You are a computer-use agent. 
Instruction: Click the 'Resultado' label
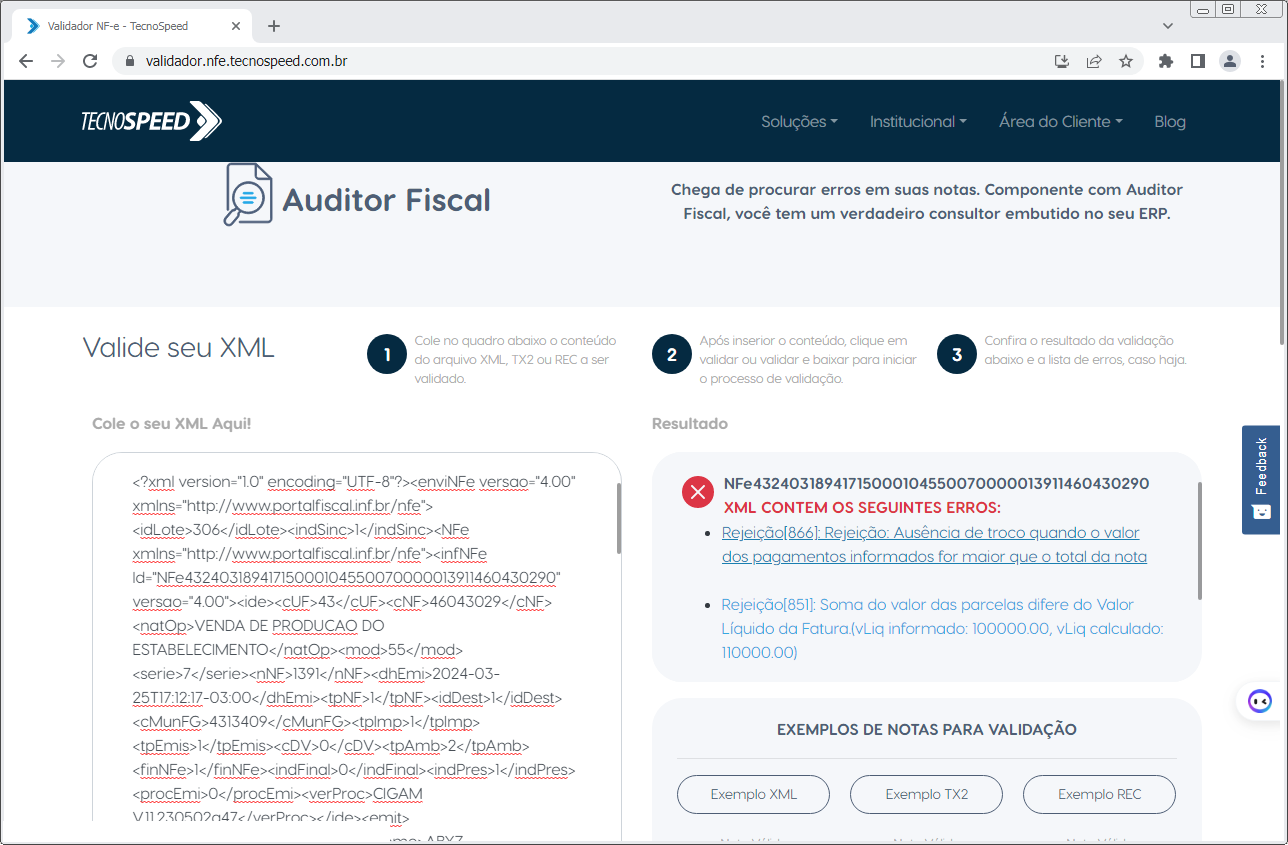[x=690, y=424]
